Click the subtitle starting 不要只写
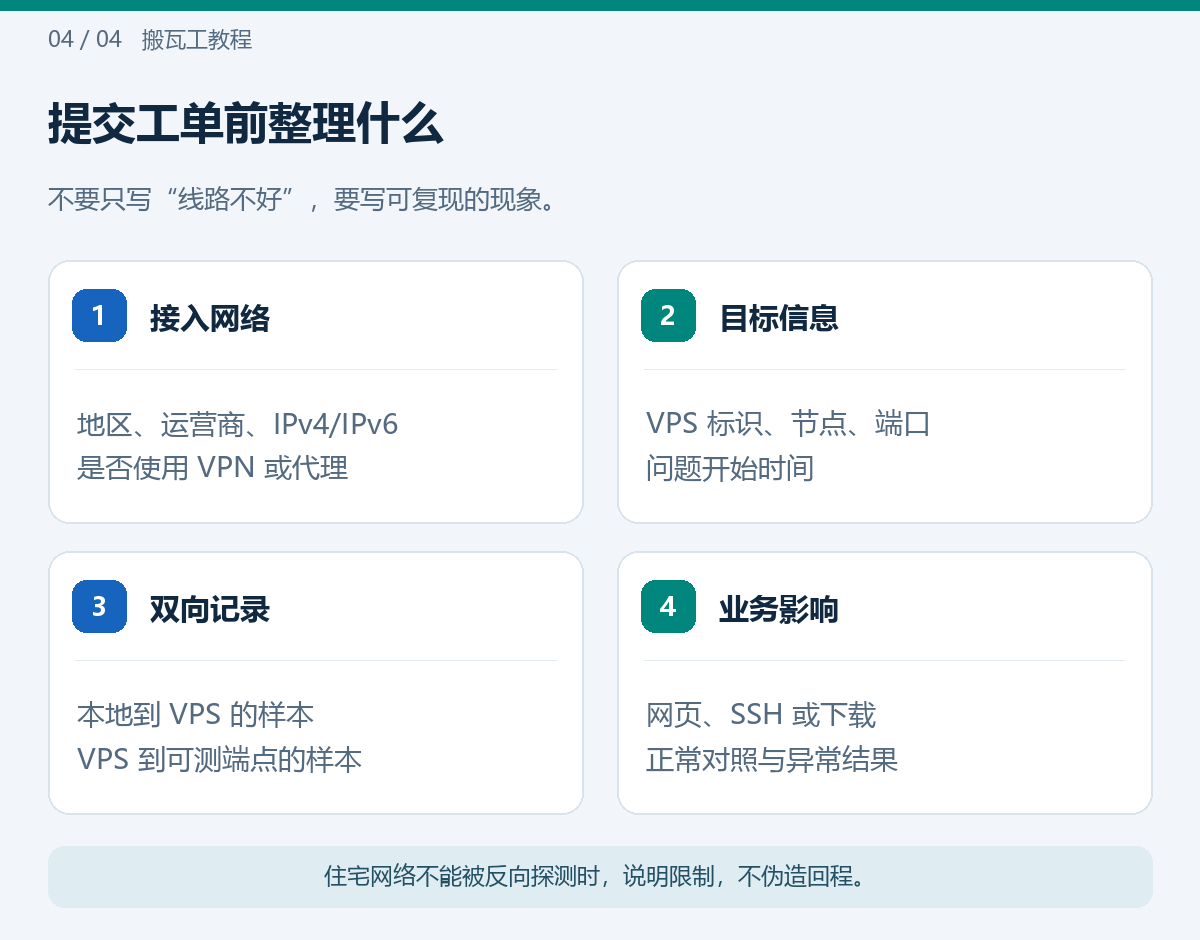1200x940 pixels. [x=302, y=200]
